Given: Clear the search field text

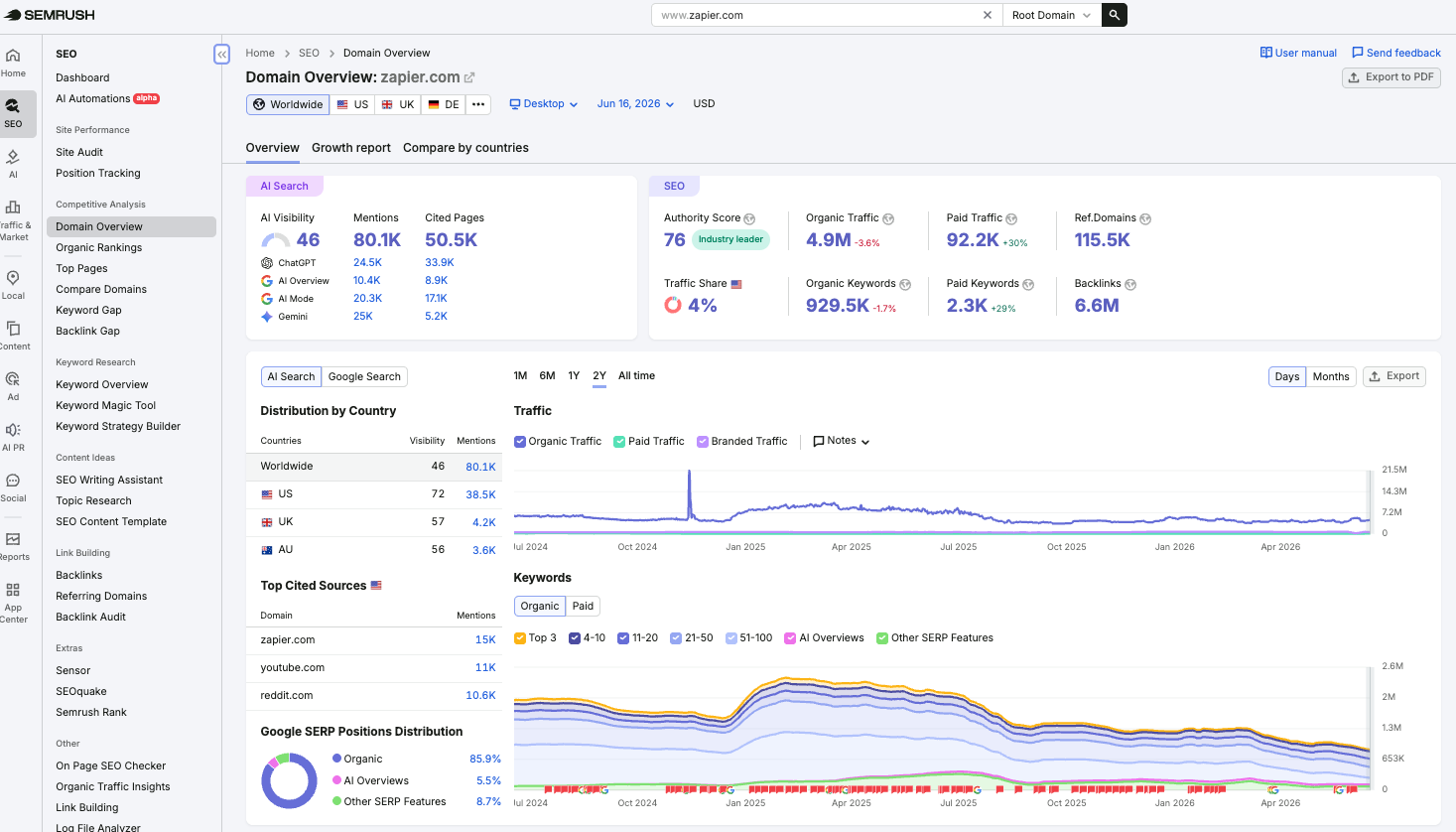Looking at the screenshot, I should click(988, 15).
